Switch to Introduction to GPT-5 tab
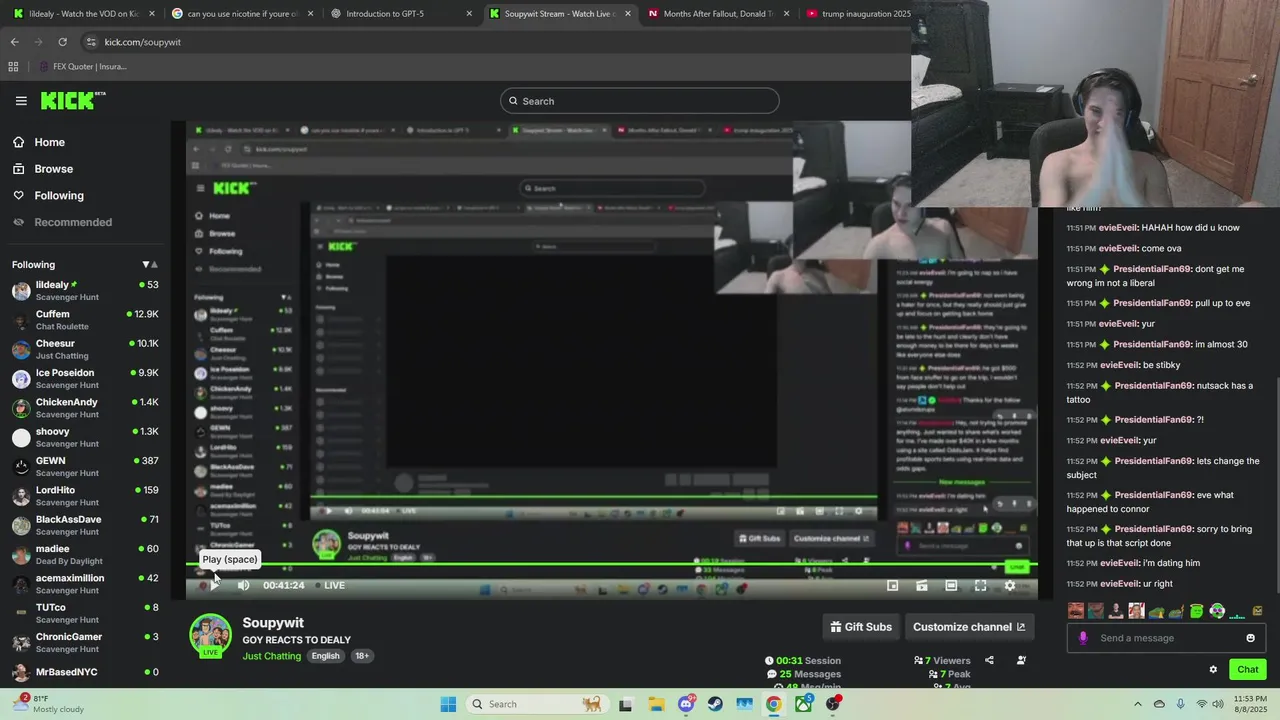 pos(402,14)
